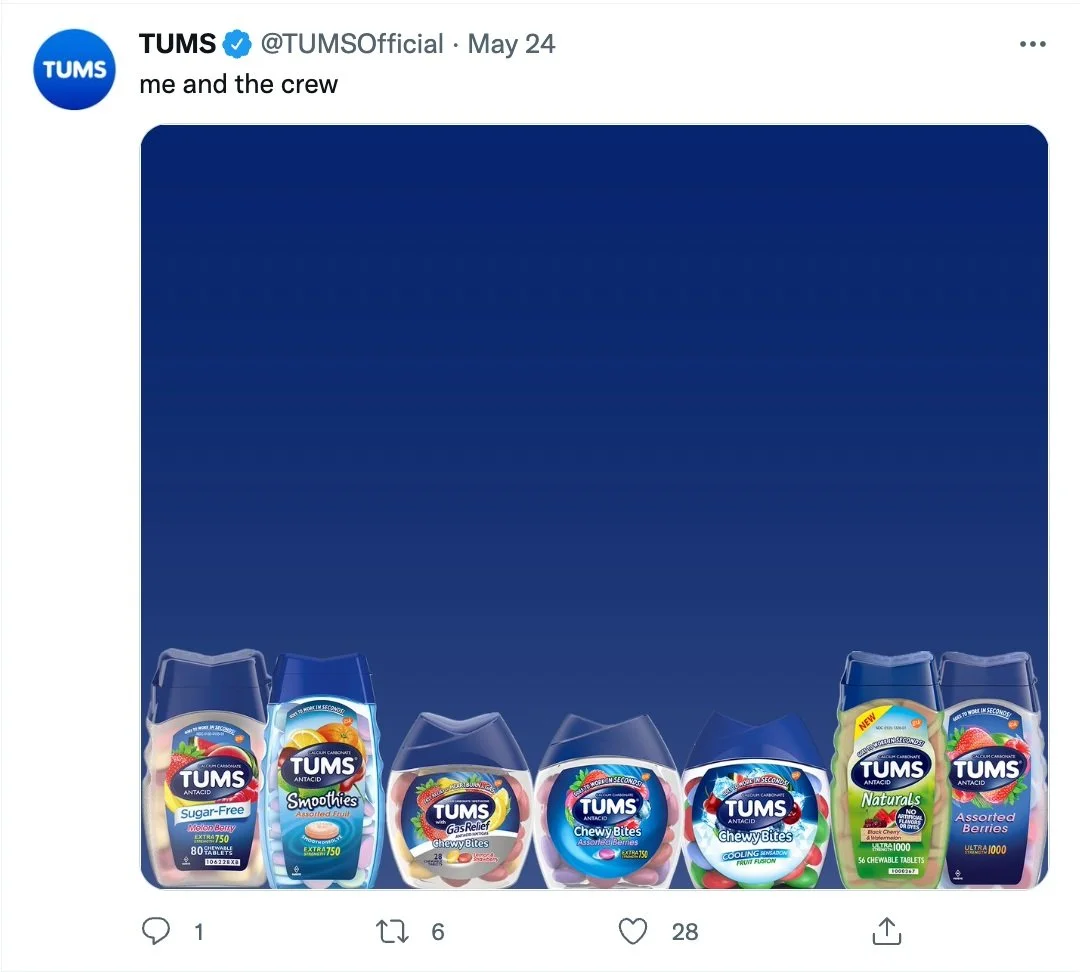Click the tweet text 'me and the crew'
The width and height of the screenshot is (1080, 972).
coord(238,84)
